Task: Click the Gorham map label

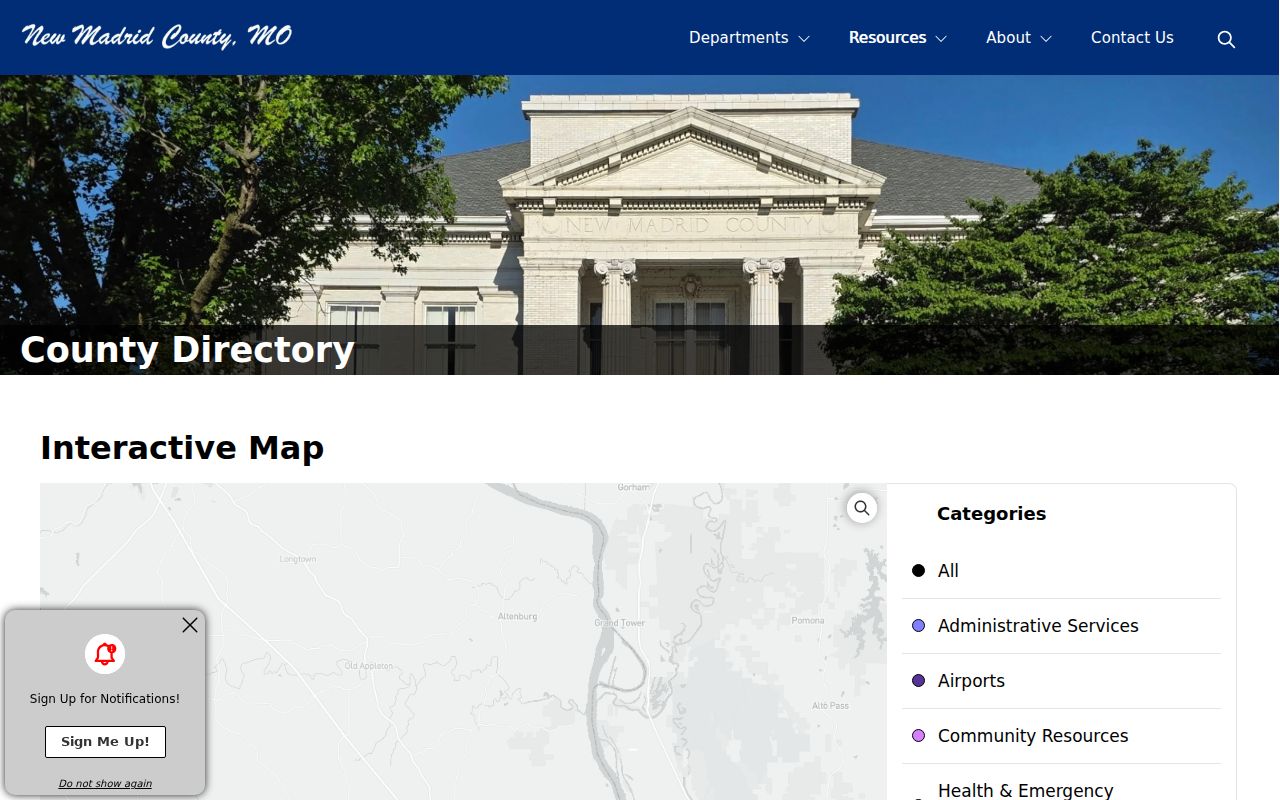Action: [634, 488]
